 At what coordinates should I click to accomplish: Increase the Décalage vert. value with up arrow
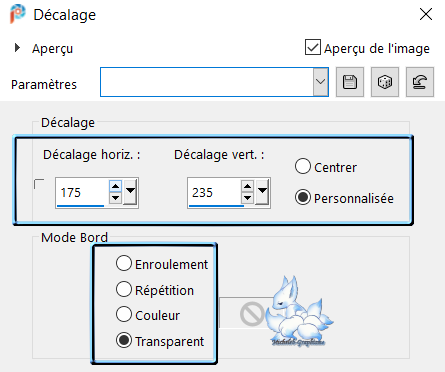[x=247, y=186]
